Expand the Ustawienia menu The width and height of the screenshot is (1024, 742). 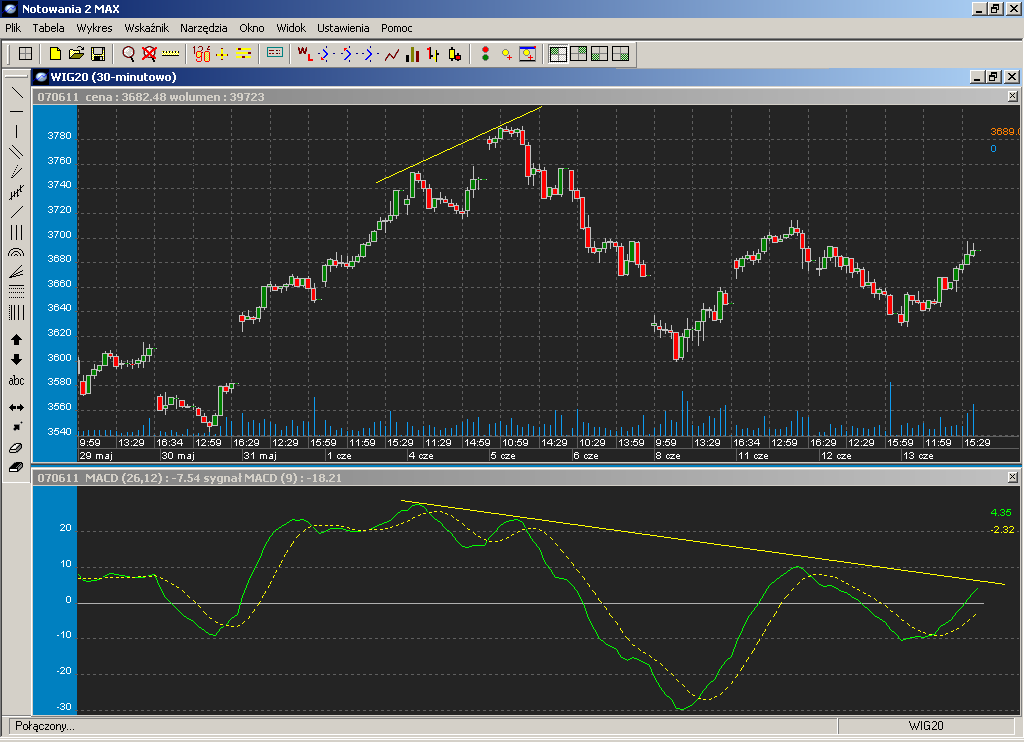point(343,28)
